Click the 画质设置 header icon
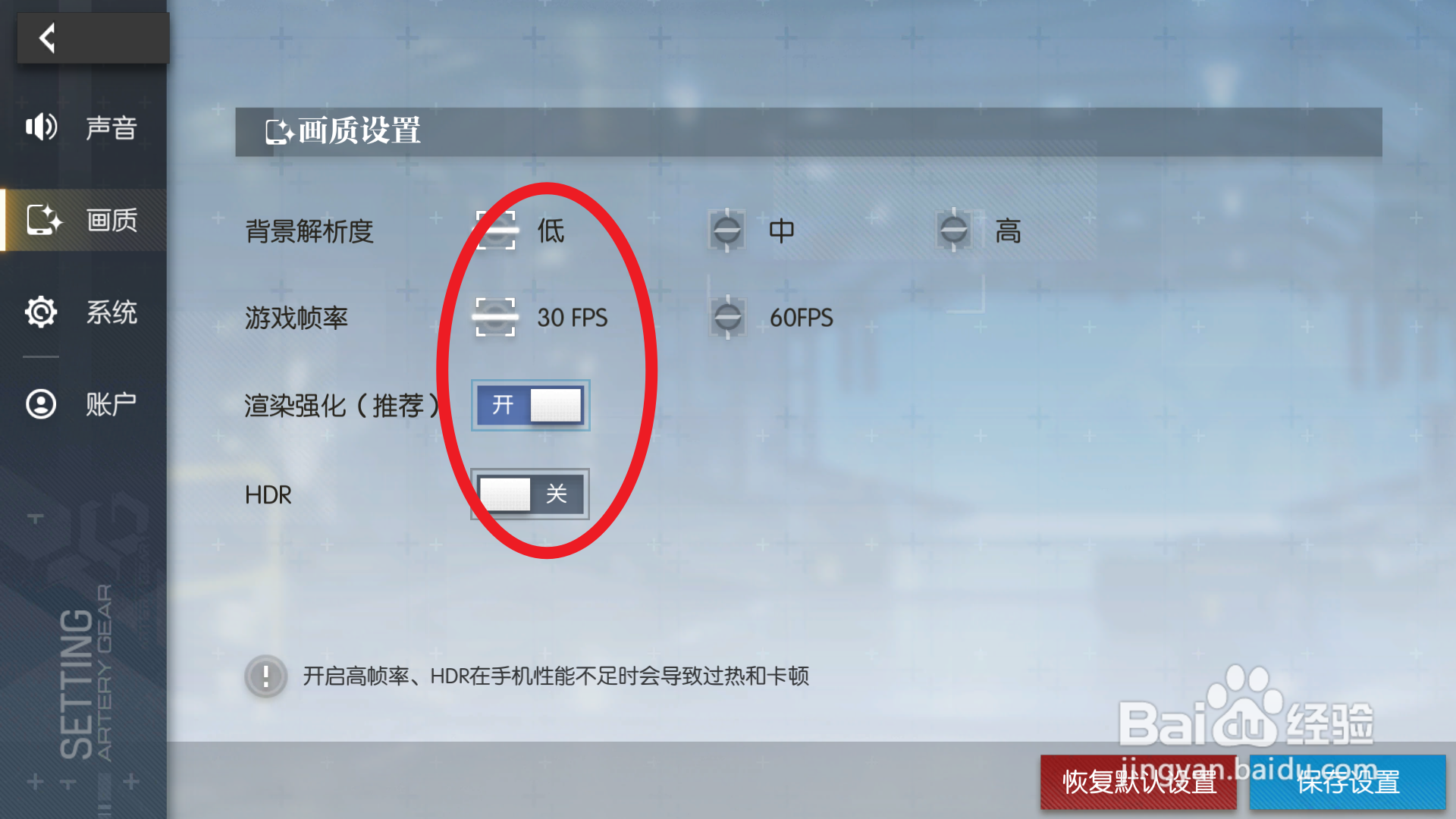Screen dimensions: 1456x819 279,132
